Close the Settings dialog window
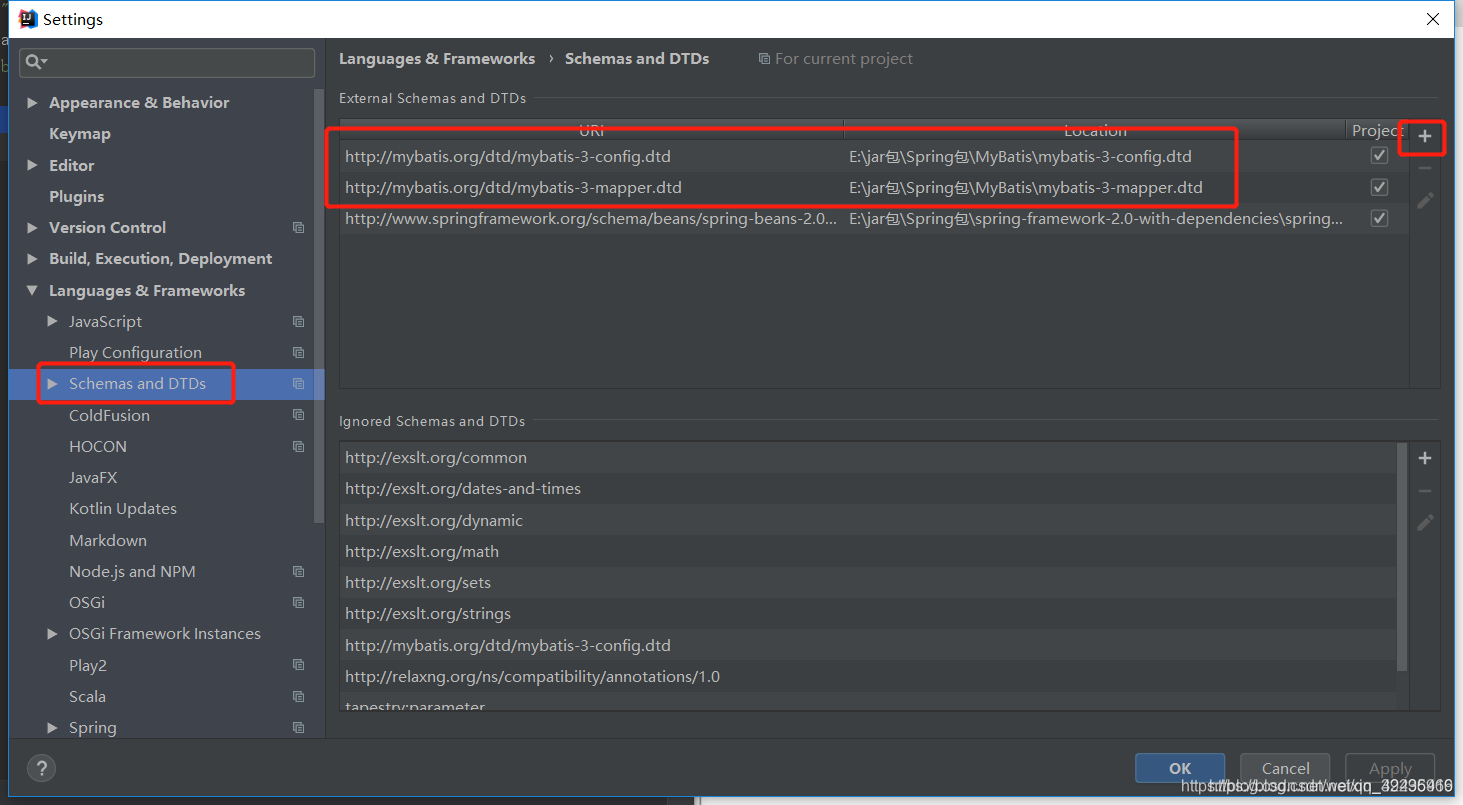1463x805 pixels. pyautogui.click(x=1433, y=19)
